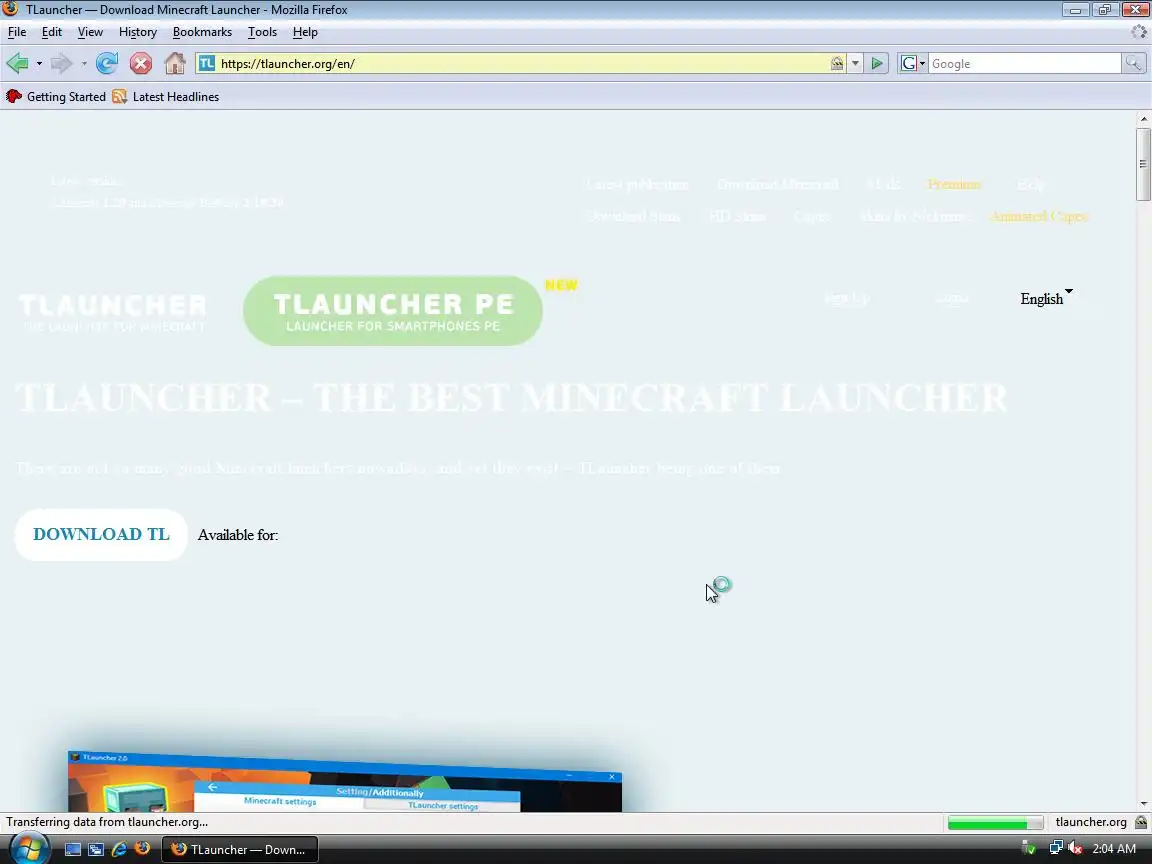Click the throbber activity indicator

click(1138, 32)
